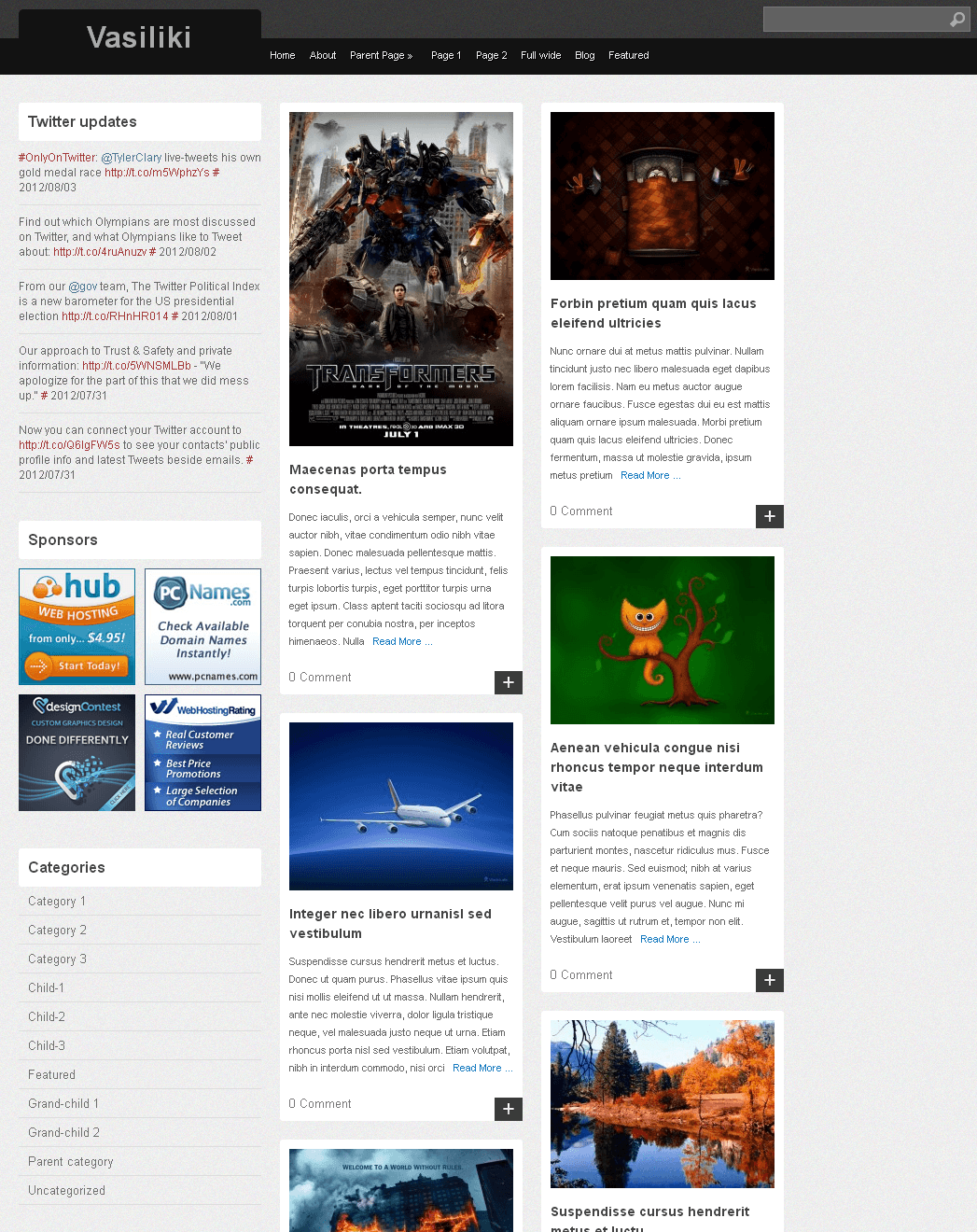Open the #OnlyOnTwitter hashtag link
The width and height of the screenshot is (977, 1232).
click(57, 158)
